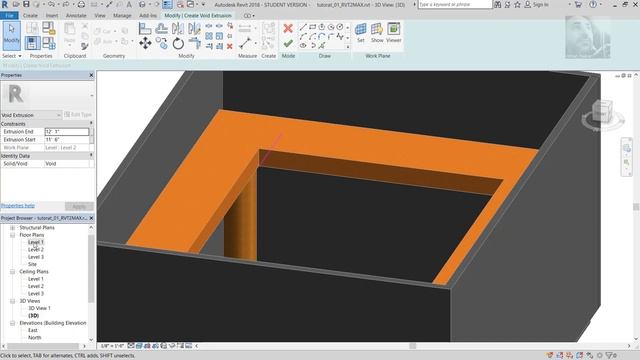Switch to the Insert ribbon tab
Image resolution: width=640 pixels, height=360 pixels.
coord(52,16)
